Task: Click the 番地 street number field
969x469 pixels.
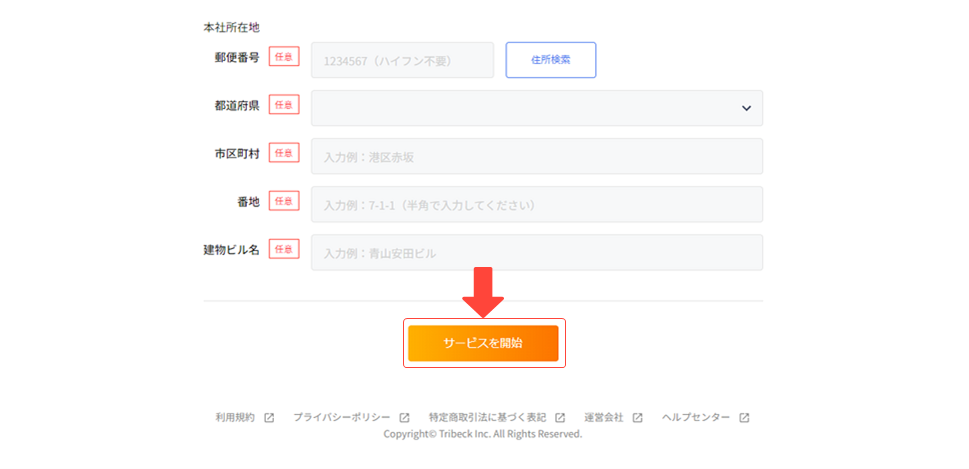Action: coord(536,205)
